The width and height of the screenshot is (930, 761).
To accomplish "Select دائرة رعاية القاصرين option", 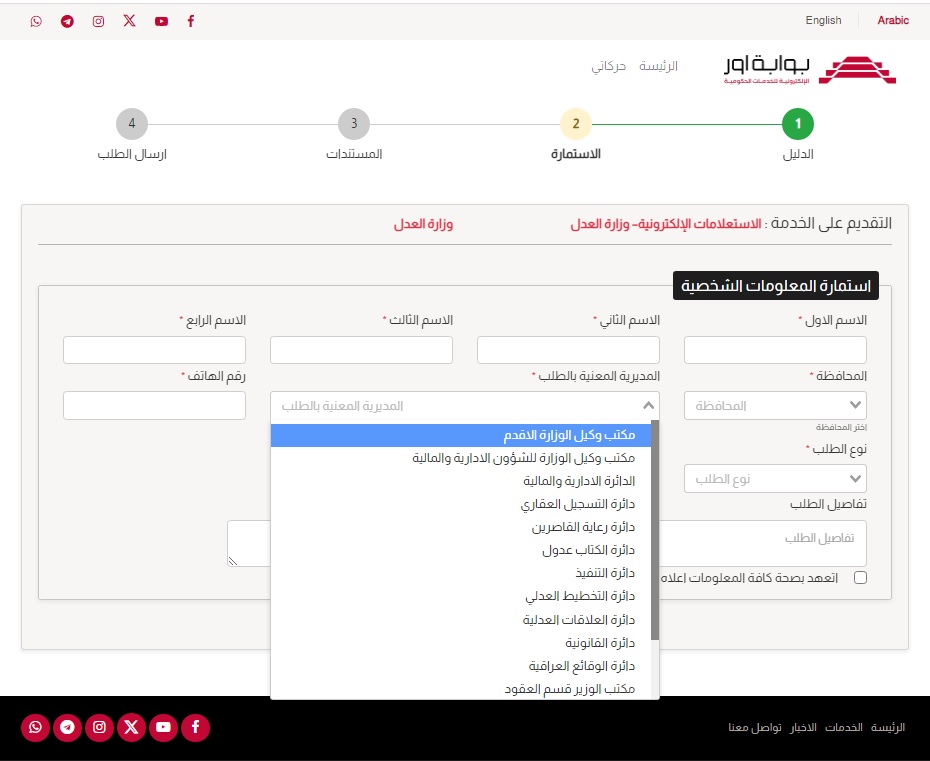I will tap(461, 527).
